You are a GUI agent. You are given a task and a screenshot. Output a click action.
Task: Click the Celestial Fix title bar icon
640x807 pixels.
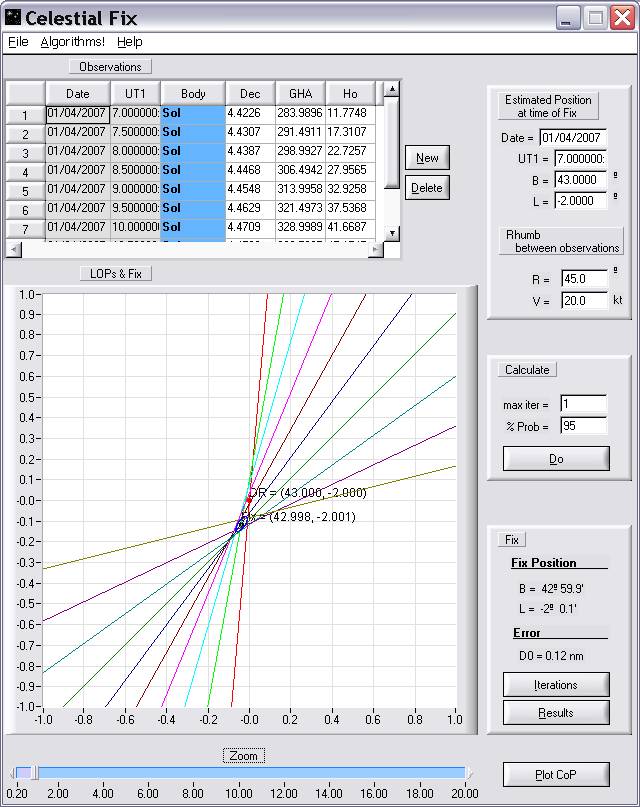tap(13, 18)
